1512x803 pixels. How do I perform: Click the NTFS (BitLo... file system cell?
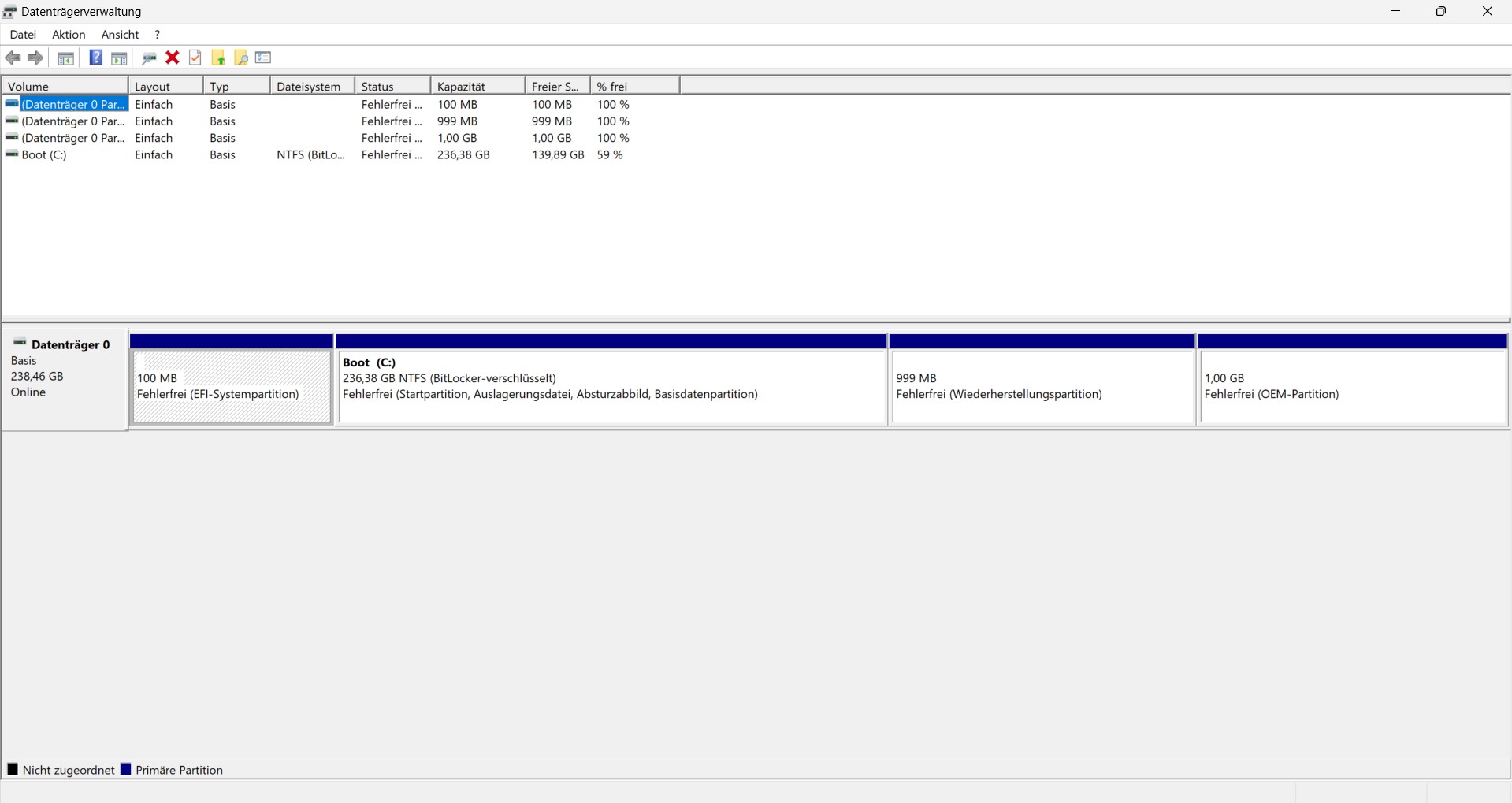(310, 154)
